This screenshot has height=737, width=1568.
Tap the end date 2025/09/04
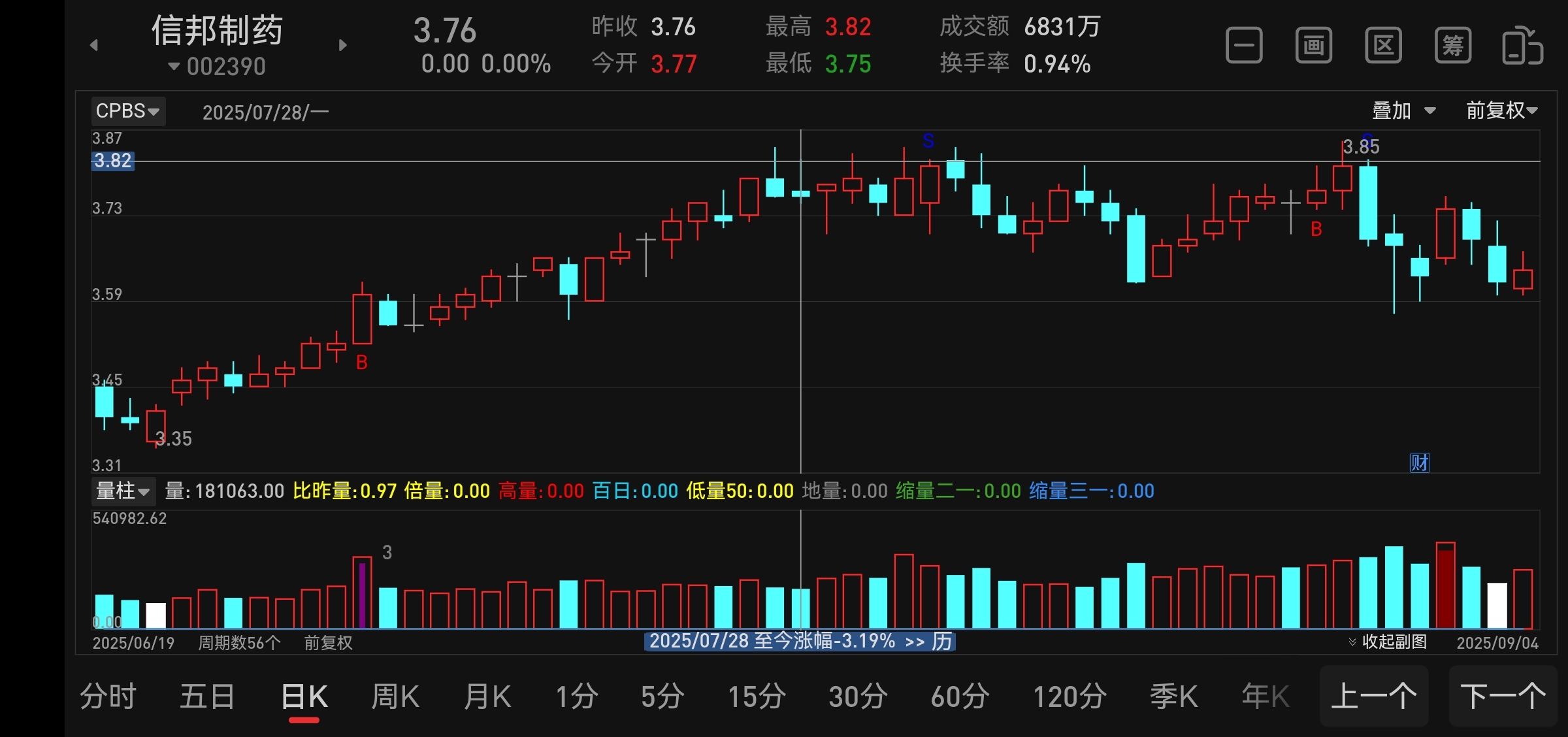pyautogui.click(x=1497, y=643)
